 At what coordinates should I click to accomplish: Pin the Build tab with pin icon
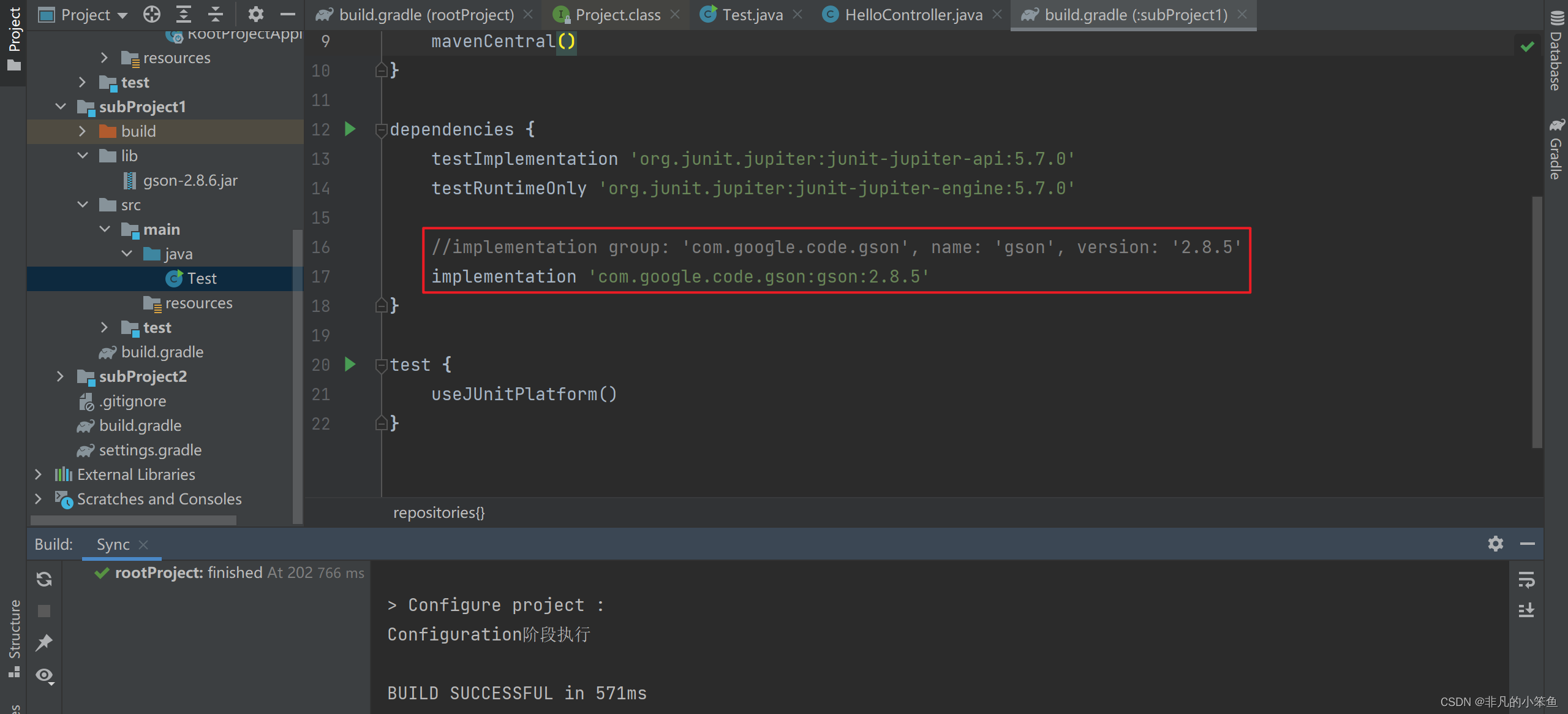[x=44, y=642]
